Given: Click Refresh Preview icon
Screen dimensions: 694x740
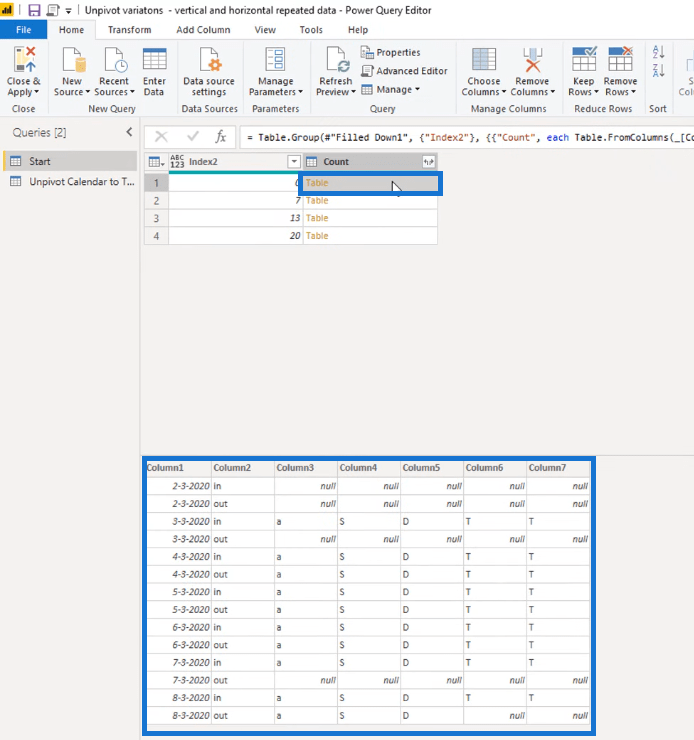Looking at the screenshot, I should click(337, 59).
